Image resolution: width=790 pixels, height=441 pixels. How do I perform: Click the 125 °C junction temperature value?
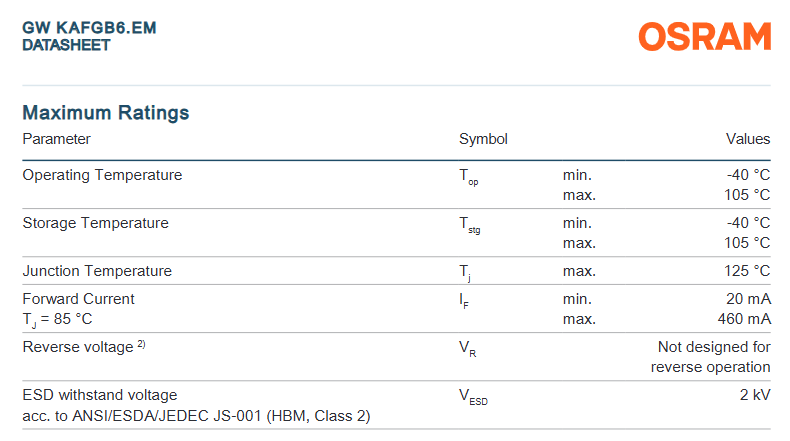747,271
